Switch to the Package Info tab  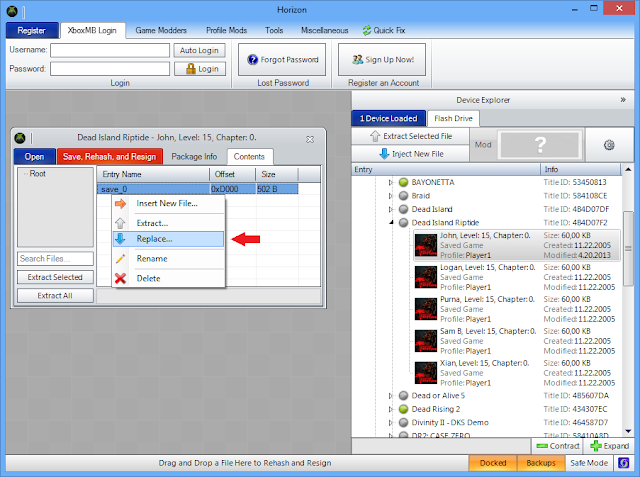[x=194, y=157]
